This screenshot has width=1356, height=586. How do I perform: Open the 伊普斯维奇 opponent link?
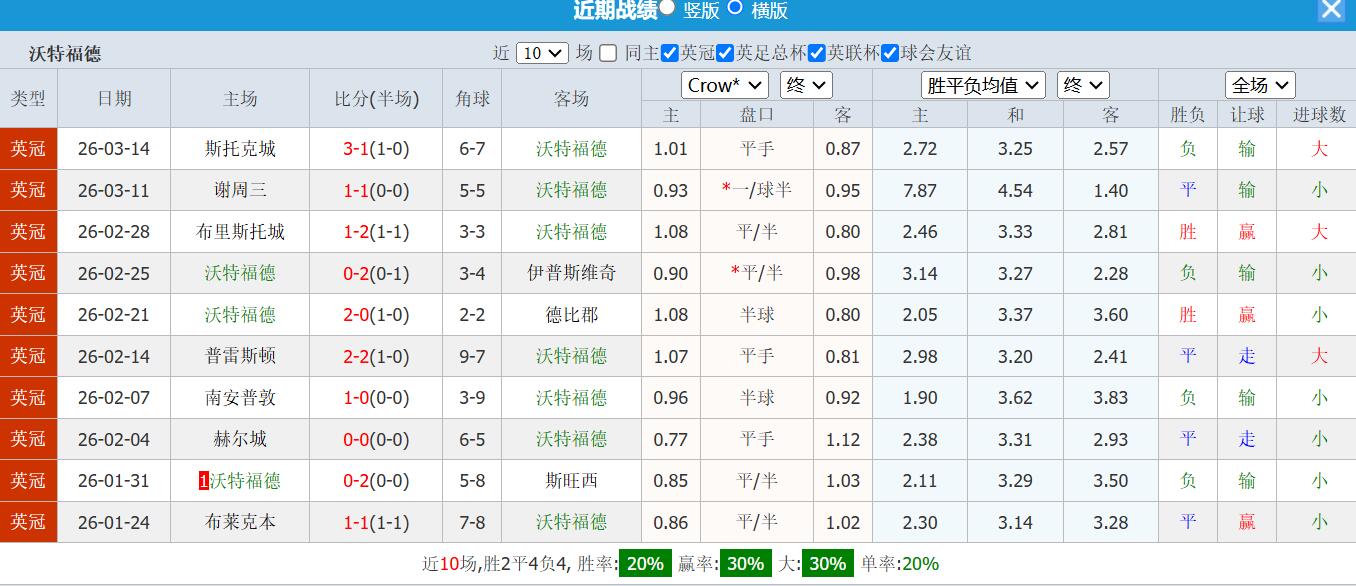click(570, 273)
